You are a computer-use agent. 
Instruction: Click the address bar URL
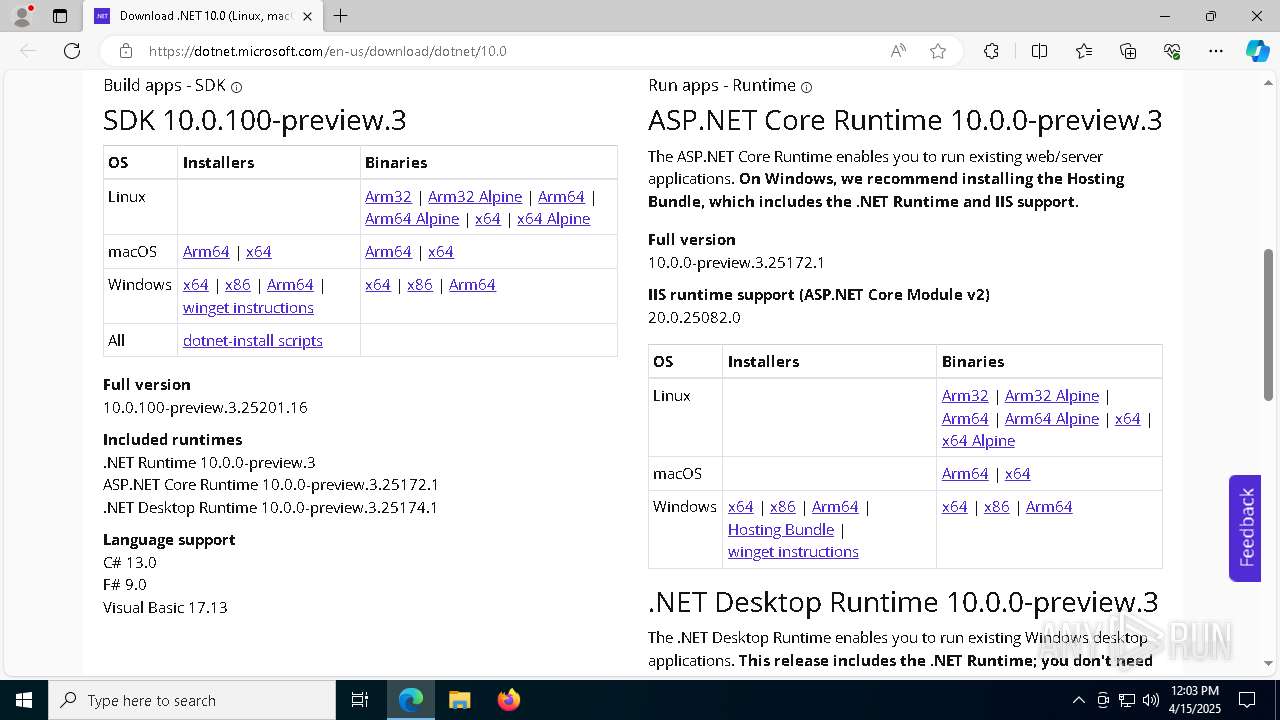pos(328,51)
